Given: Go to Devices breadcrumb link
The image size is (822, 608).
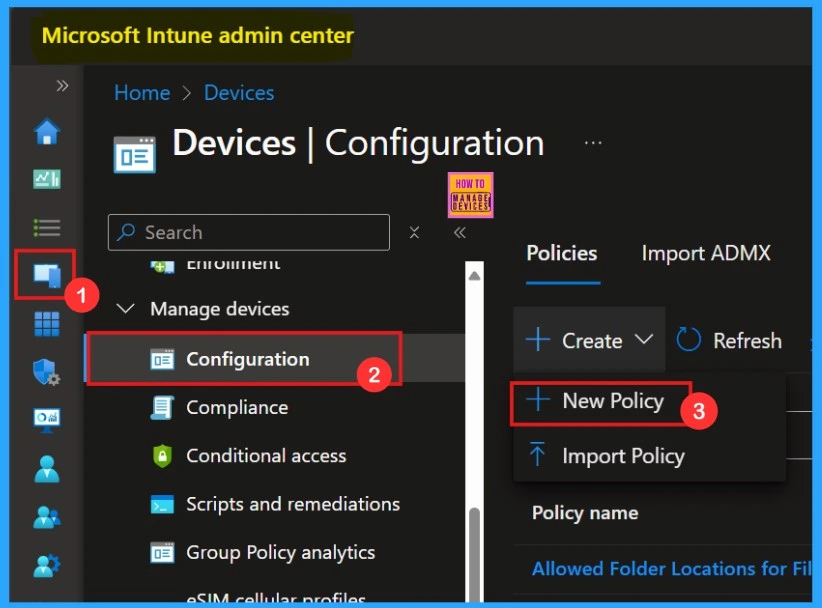Looking at the screenshot, I should coord(239,93).
